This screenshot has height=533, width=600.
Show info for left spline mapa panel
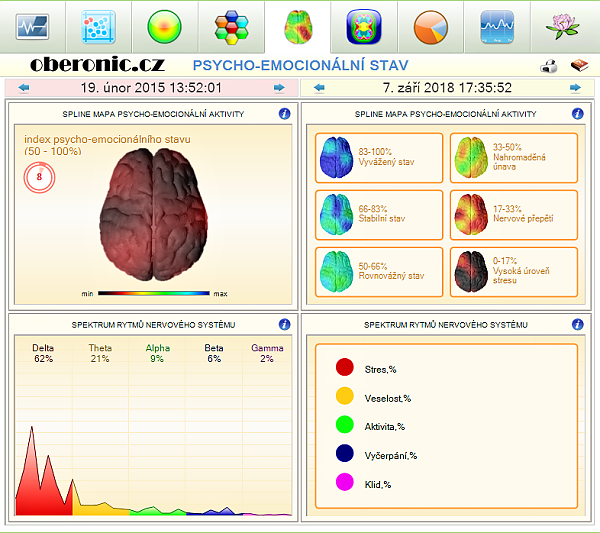coord(284,115)
